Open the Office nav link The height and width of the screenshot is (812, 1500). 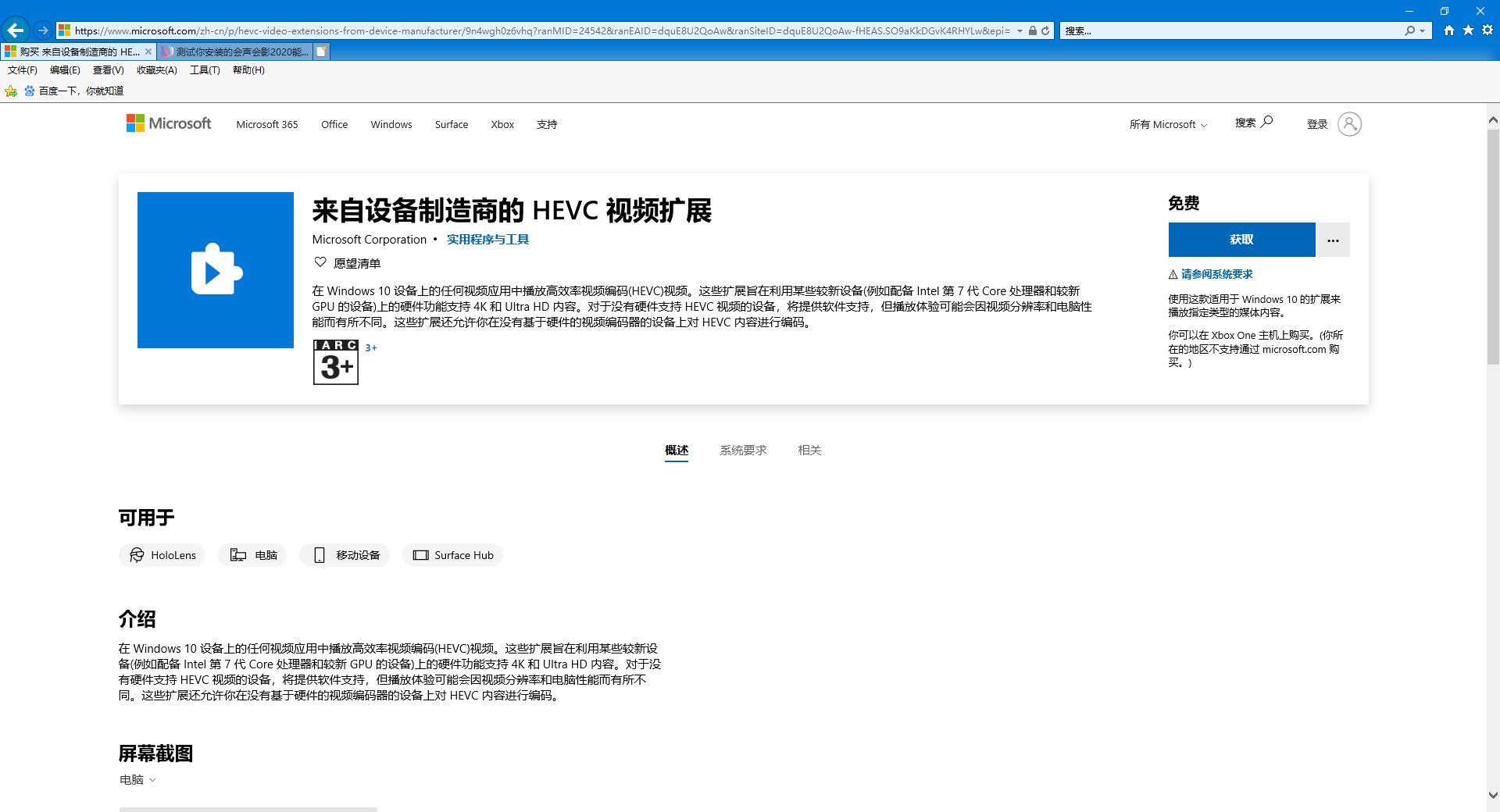(x=334, y=125)
